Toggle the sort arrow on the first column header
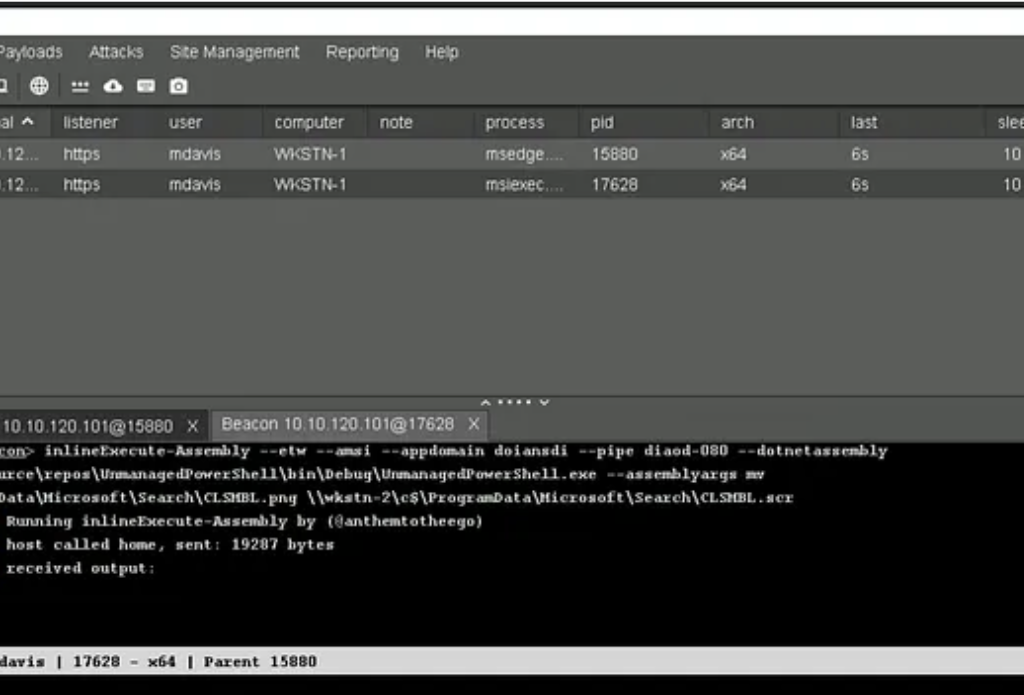The image size is (1024, 695). pyautogui.click(x=27, y=122)
